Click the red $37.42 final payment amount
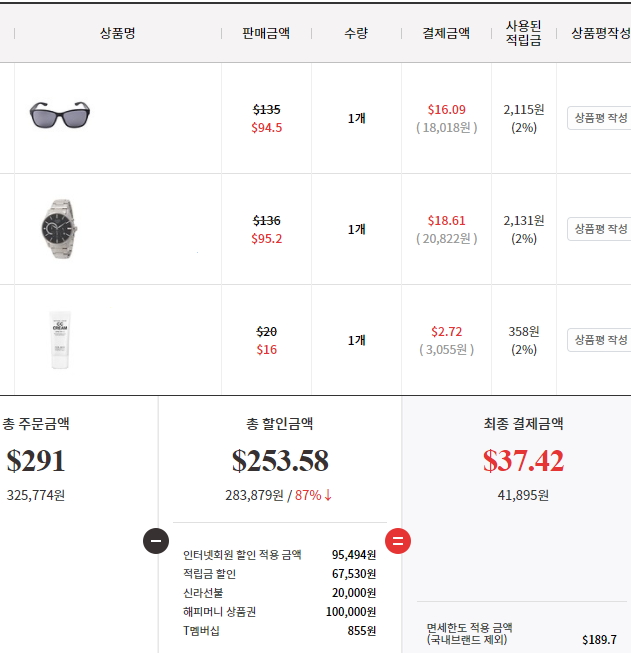Viewport: 631px width, 653px height. point(523,461)
